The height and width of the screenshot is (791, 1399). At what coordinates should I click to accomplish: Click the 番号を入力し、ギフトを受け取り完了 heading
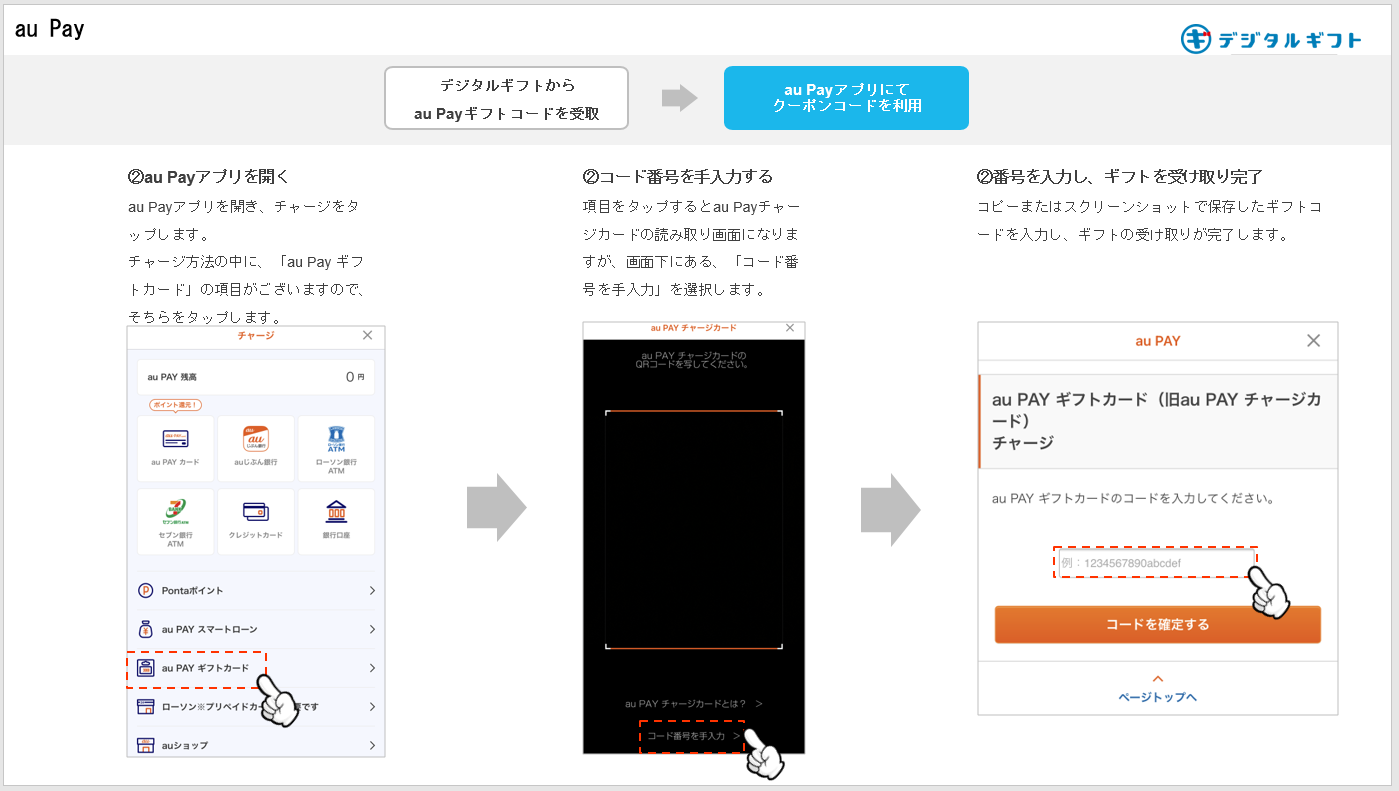pyautogui.click(x=1119, y=177)
